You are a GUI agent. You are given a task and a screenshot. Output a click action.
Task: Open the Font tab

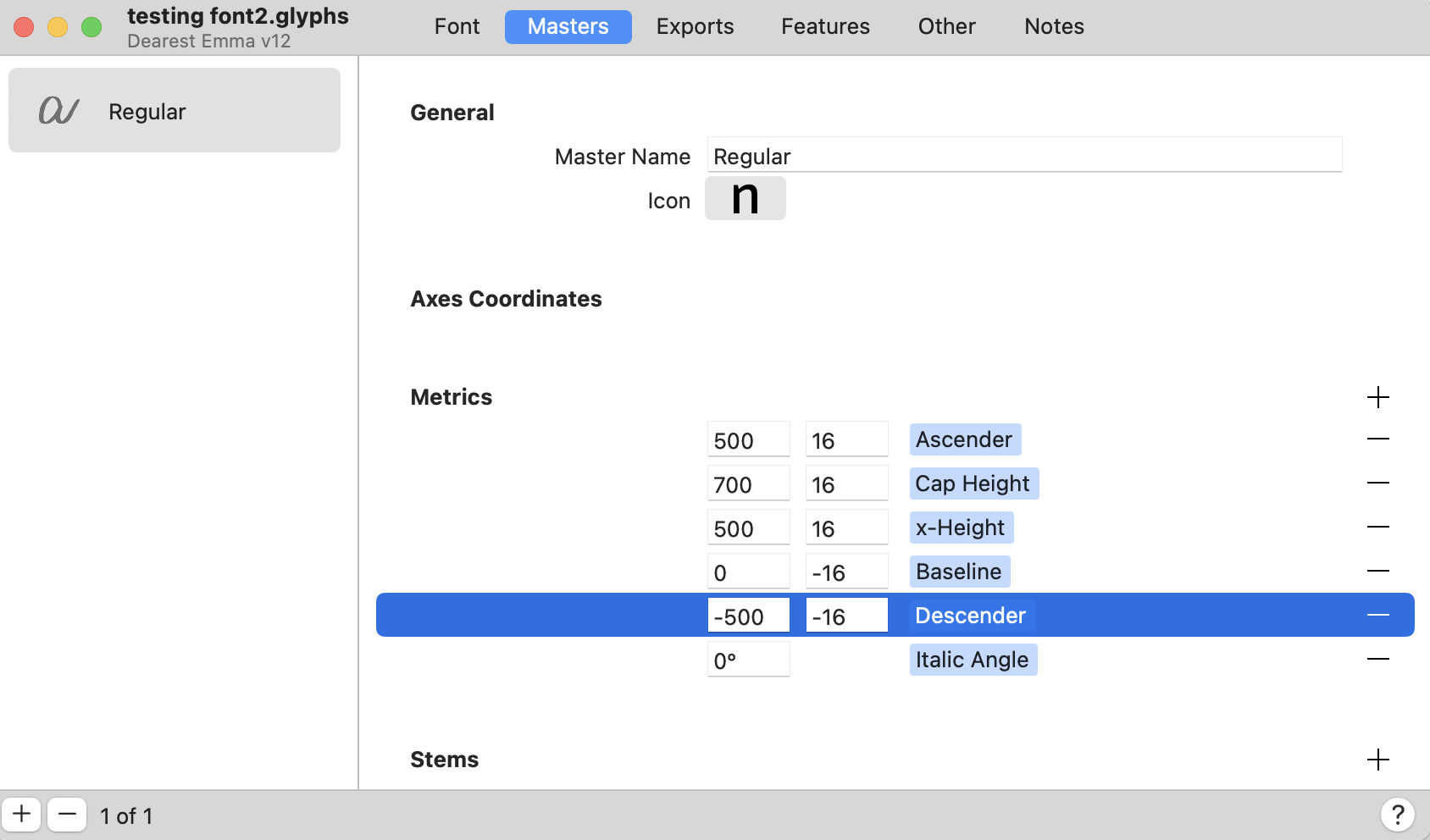tap(457, 26)
